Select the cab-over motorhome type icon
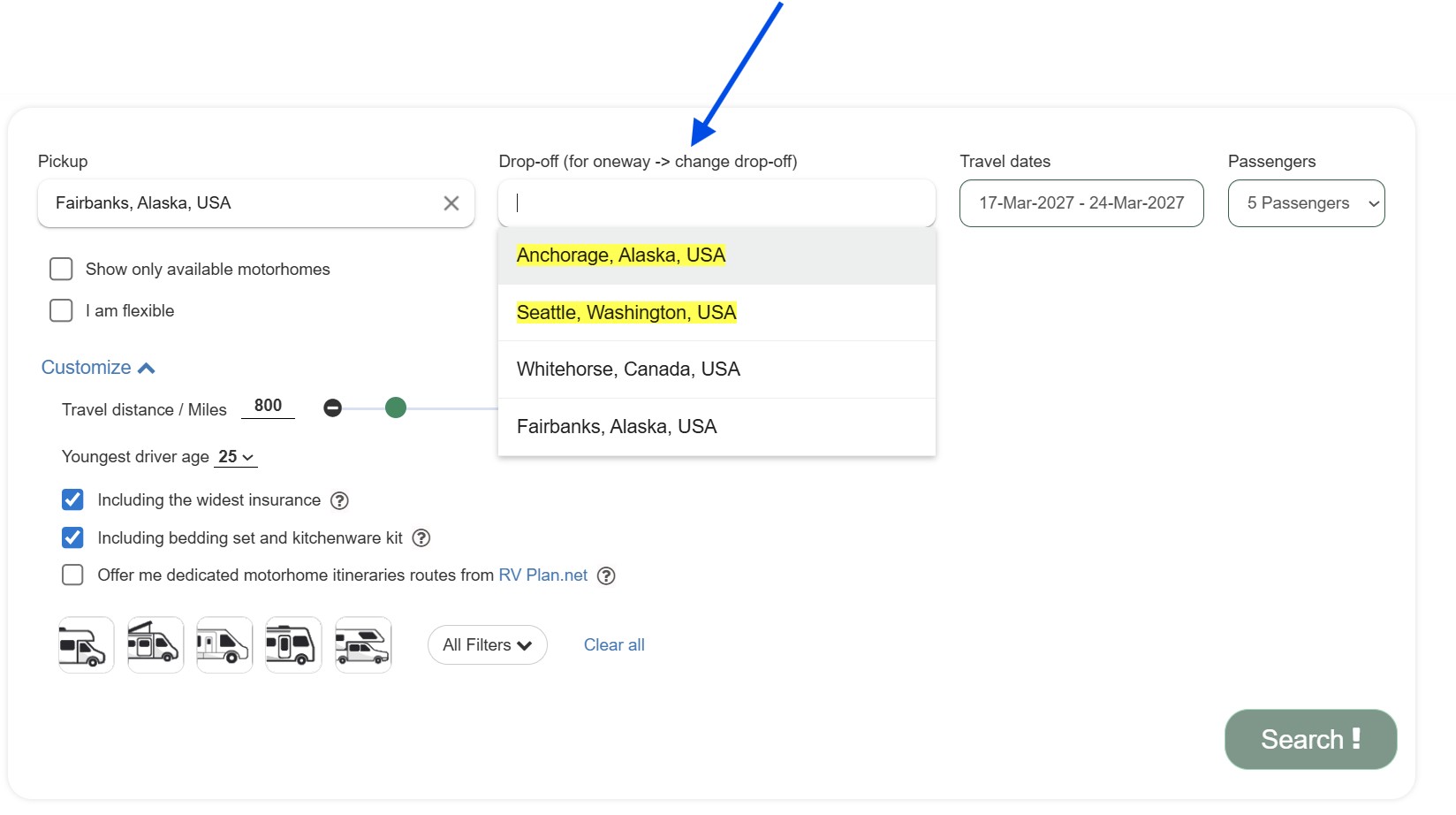 86,645
